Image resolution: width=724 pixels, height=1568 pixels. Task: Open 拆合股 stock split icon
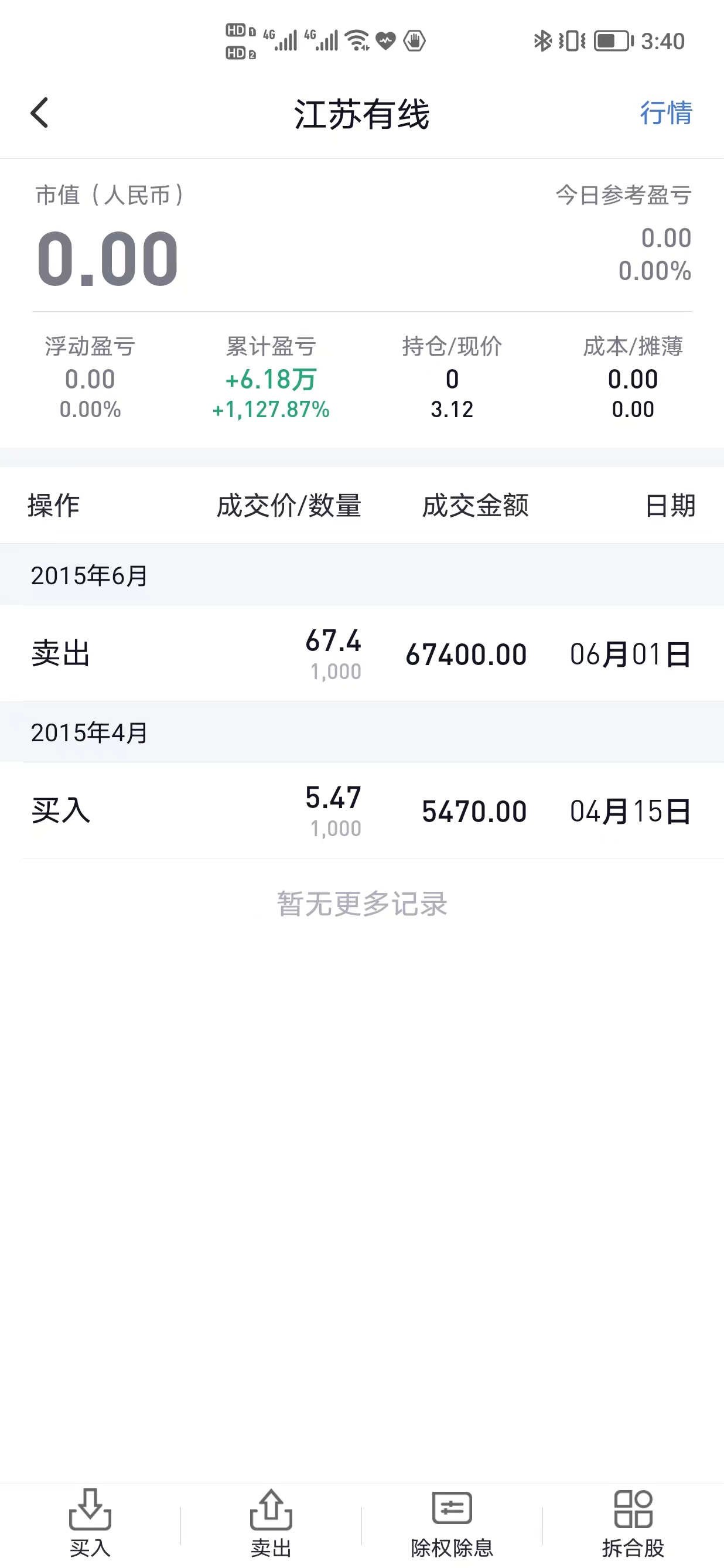pos(633,1509)
